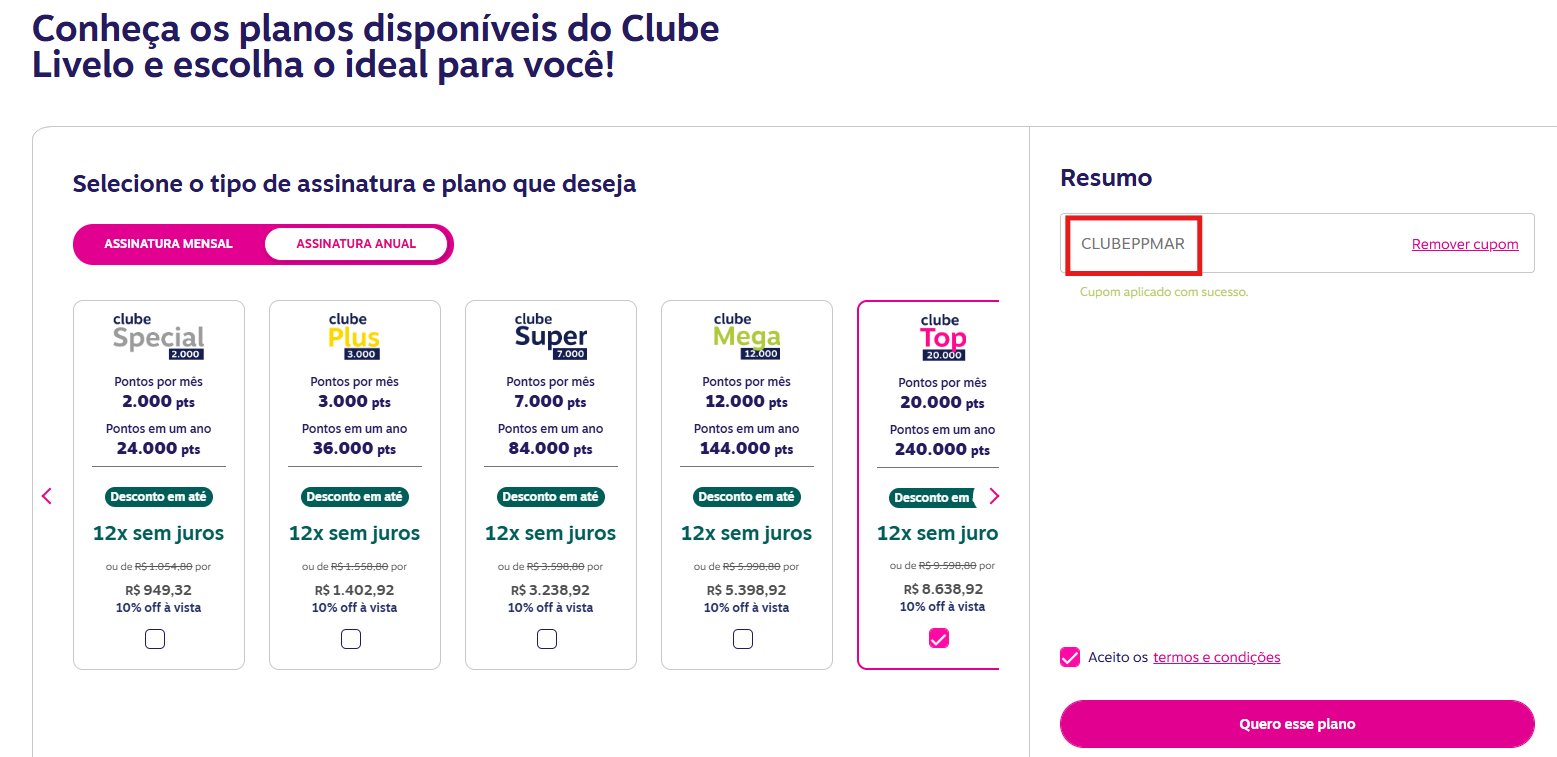The width and height of the screenshot is (1557, 757).
Task: Select the Assinatura Anual tab
Action: (x=356, y=244)
